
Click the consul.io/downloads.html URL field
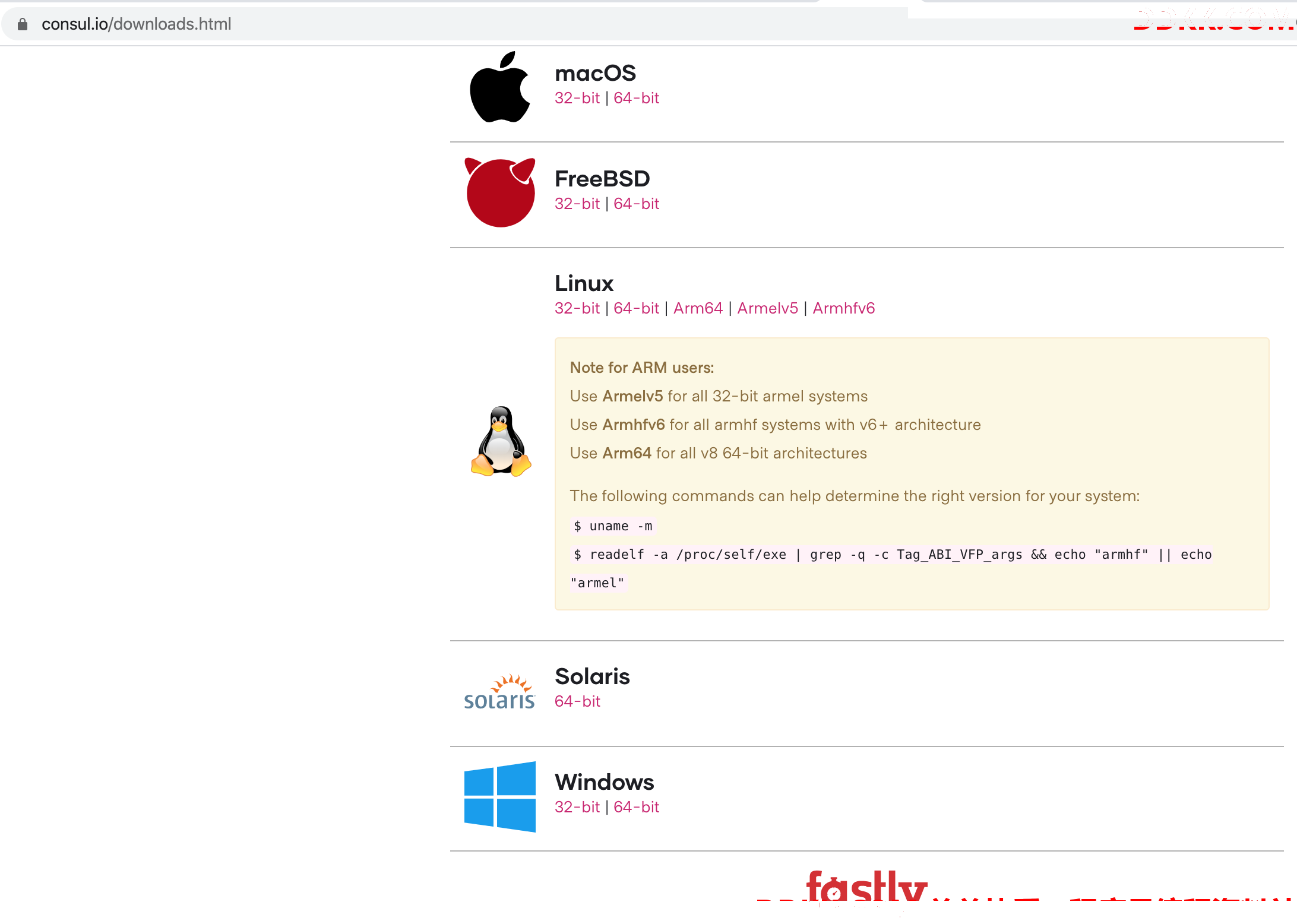click(136, 24)
